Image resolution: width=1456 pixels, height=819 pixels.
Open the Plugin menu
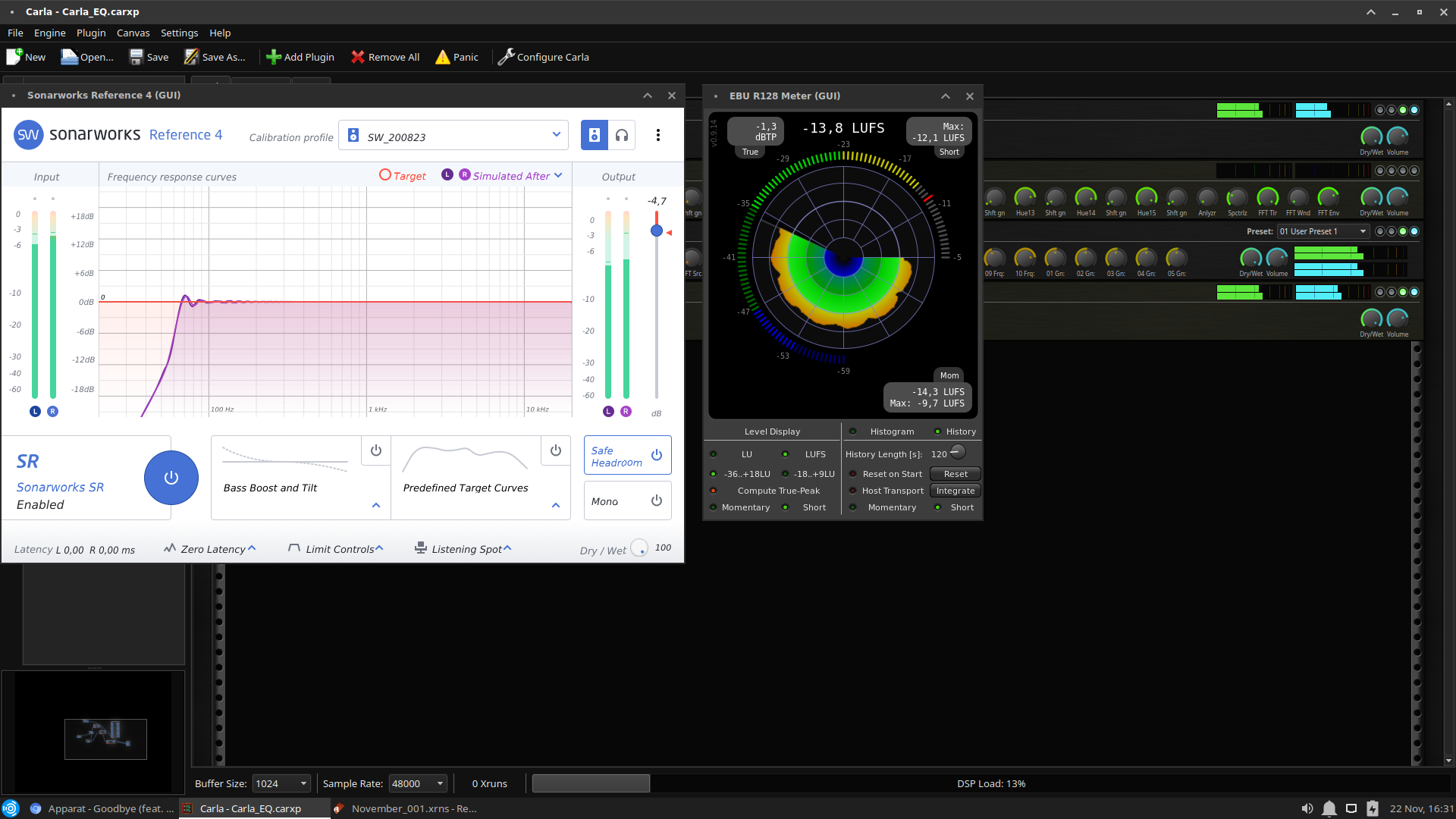pyautogui.click(x=91, y=33)
